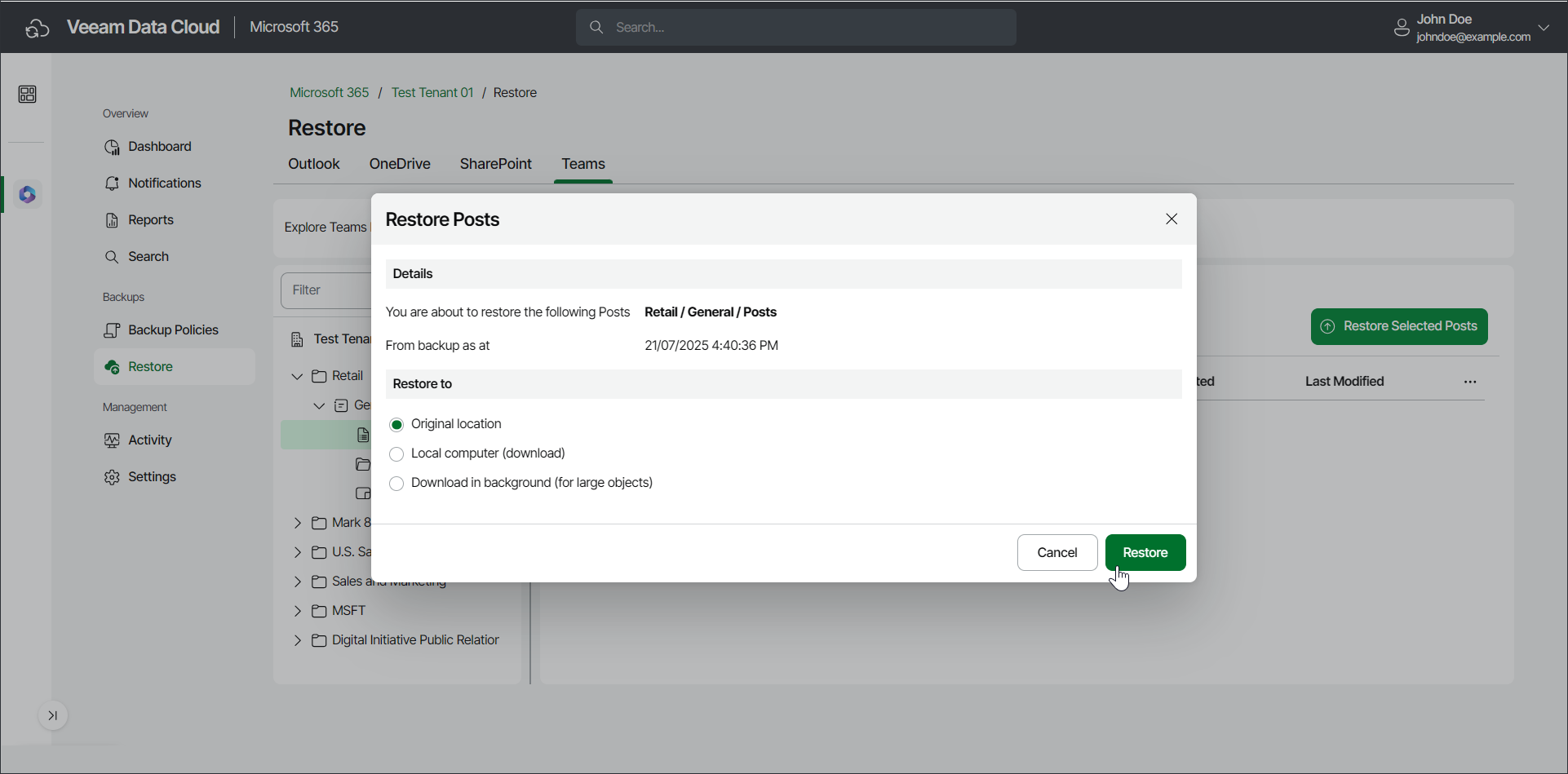Click the Last Modified column header
This screenshot has width=1568, height=774.
1344,382
